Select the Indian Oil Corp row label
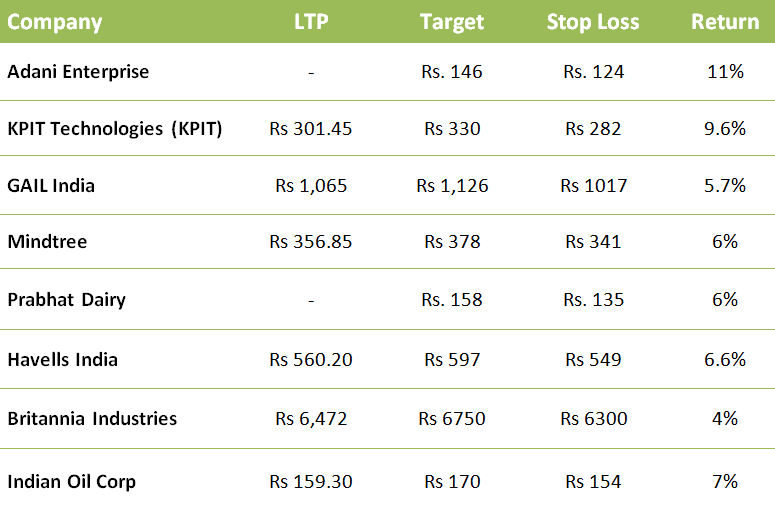The height and width of the screenshot is (513, 775). [72, 482]
